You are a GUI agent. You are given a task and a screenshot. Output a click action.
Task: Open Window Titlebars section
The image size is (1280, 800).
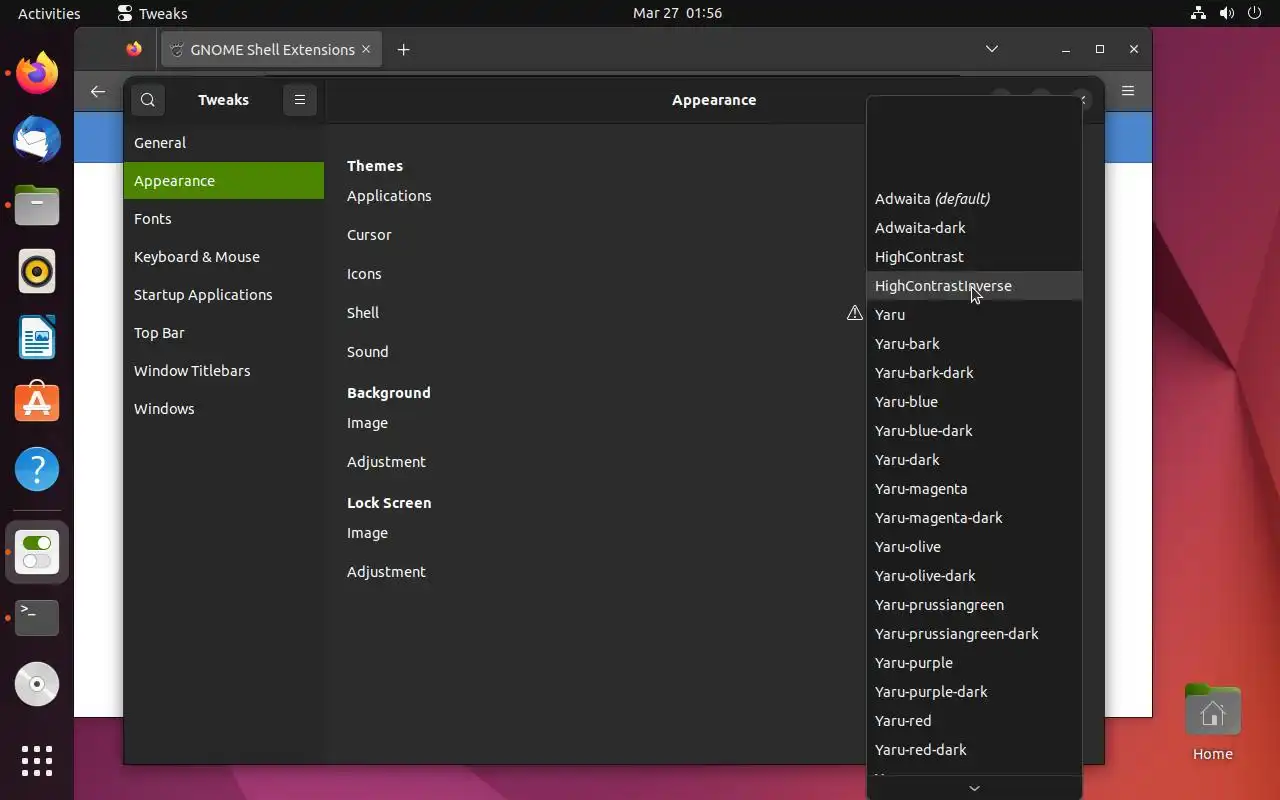224,371
